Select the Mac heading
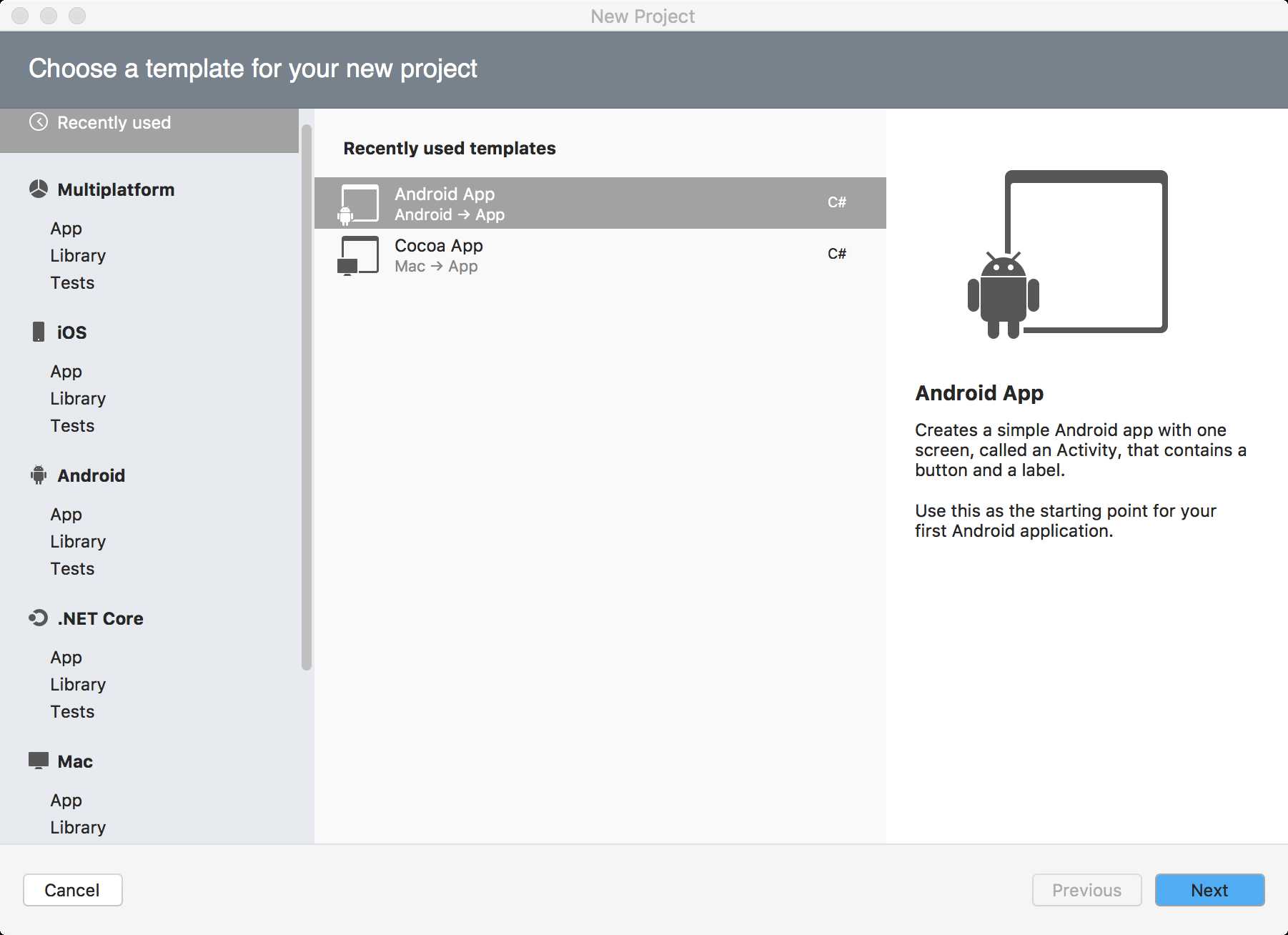The image size is (1288, 935). tap(75, 761)
